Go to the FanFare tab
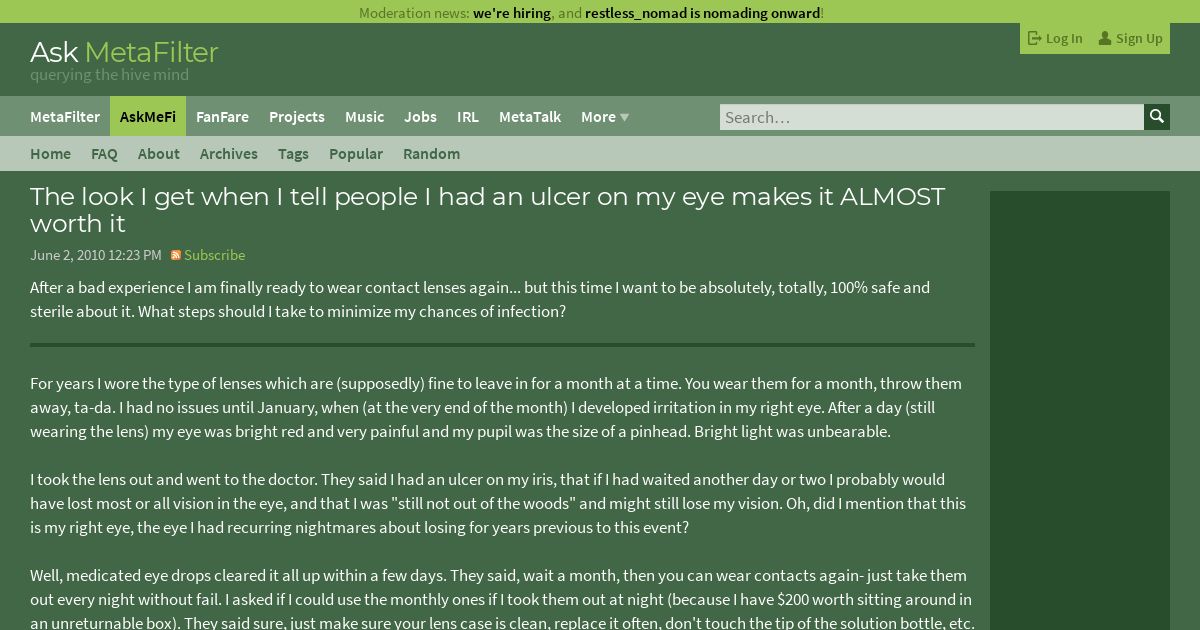This screenshot has height=630, width=1200. [222, 116]
